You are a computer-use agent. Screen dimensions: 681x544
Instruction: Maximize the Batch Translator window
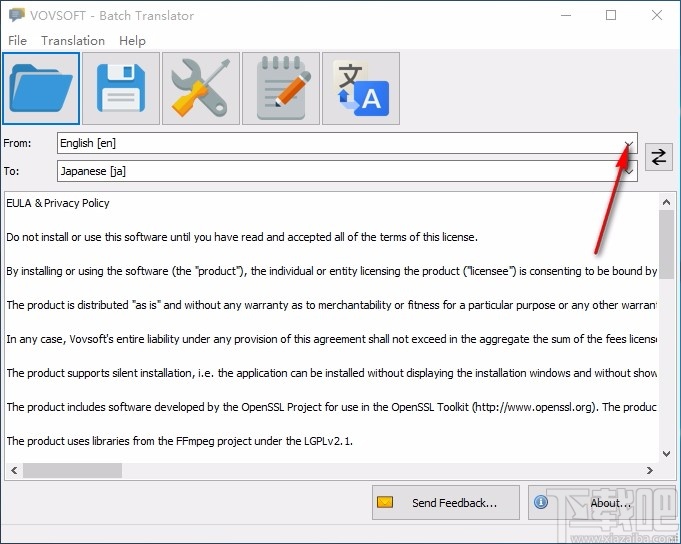611,15
